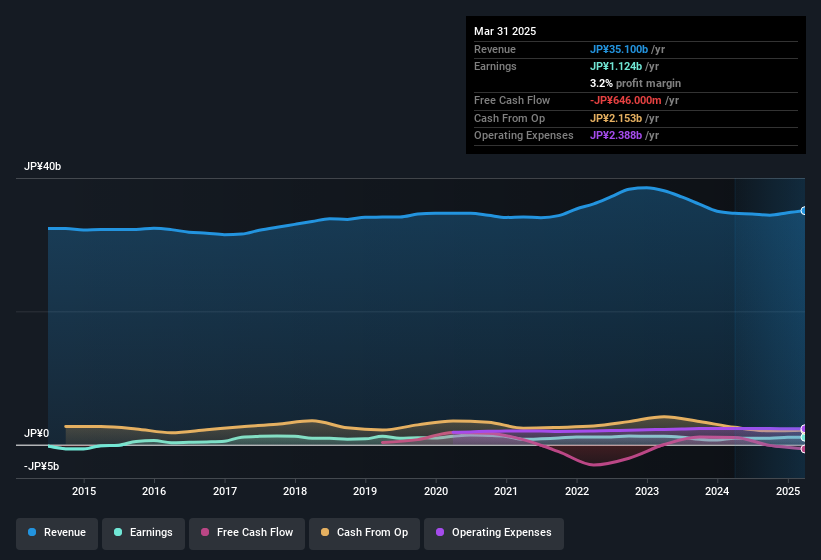Click the Mar 31 2025 tooltip header

[505, 31]
